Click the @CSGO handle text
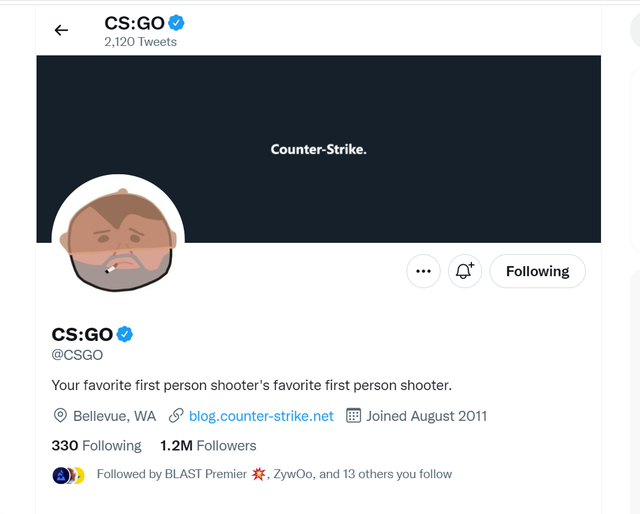This screenshot has width=640, height=514. click(x=77, y=355)
